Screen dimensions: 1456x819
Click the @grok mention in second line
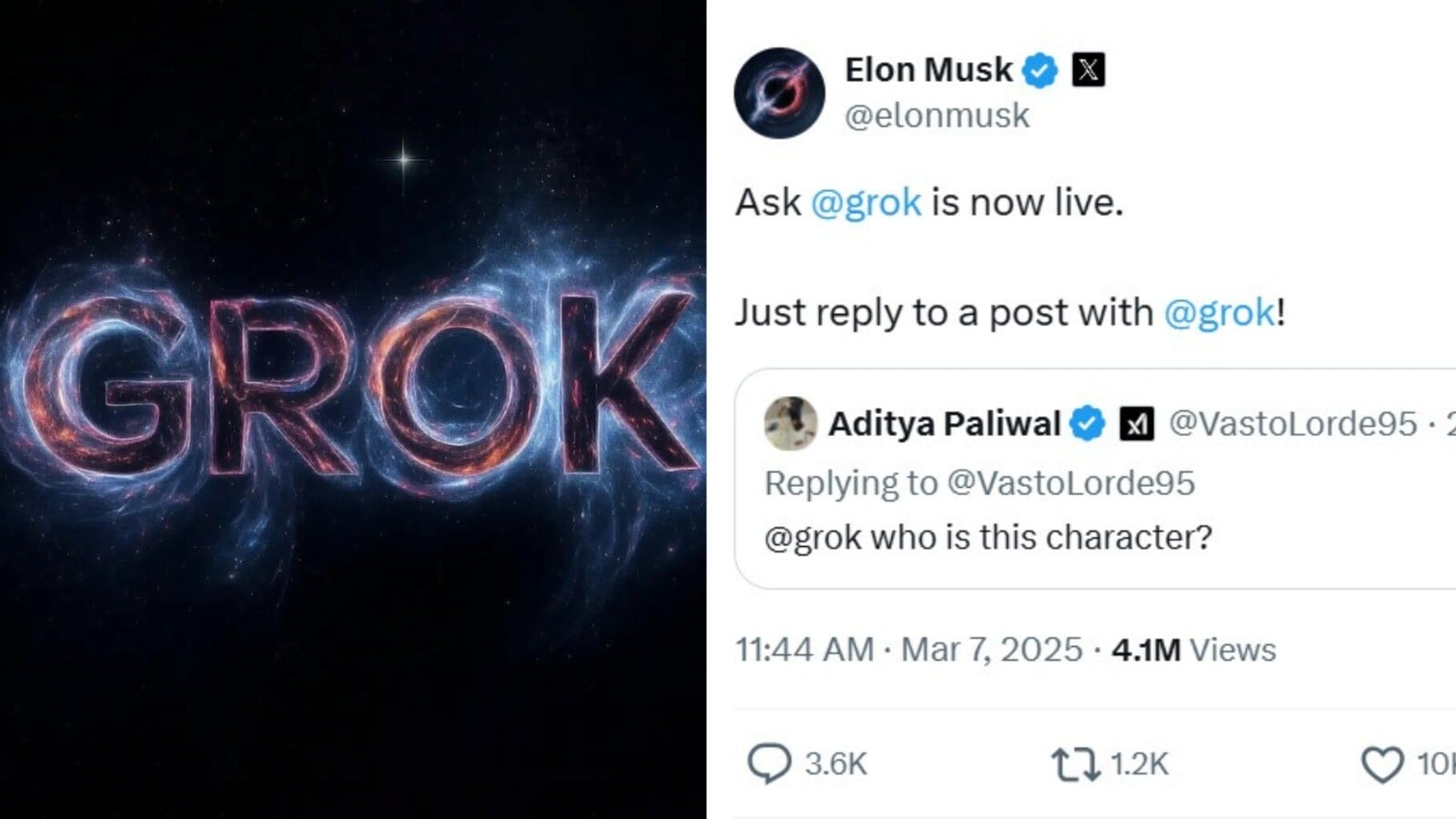point(1219,312)
